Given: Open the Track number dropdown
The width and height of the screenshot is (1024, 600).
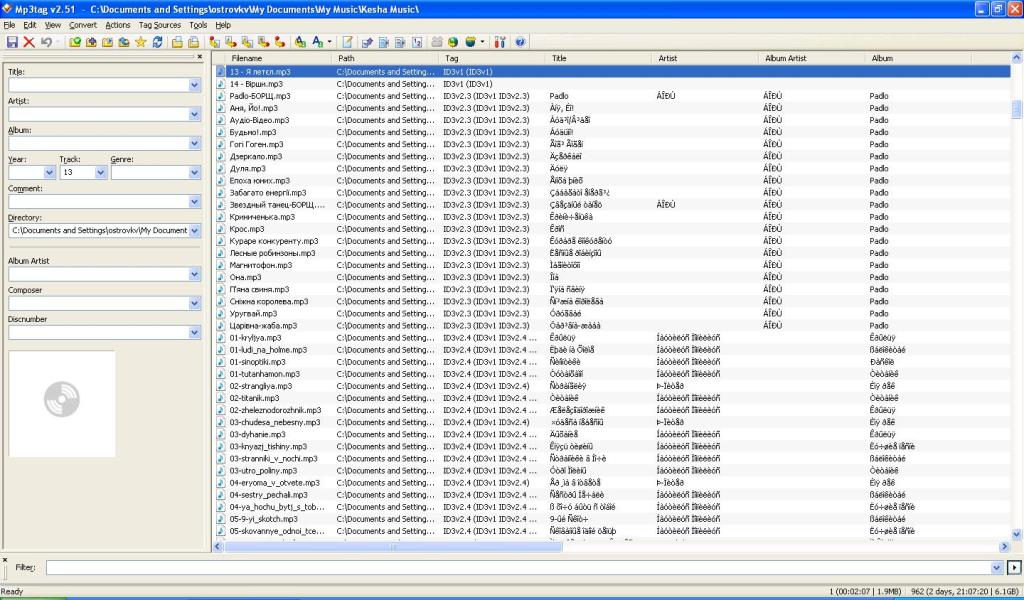Looking at the screenshot, I should tap(98, 173).
